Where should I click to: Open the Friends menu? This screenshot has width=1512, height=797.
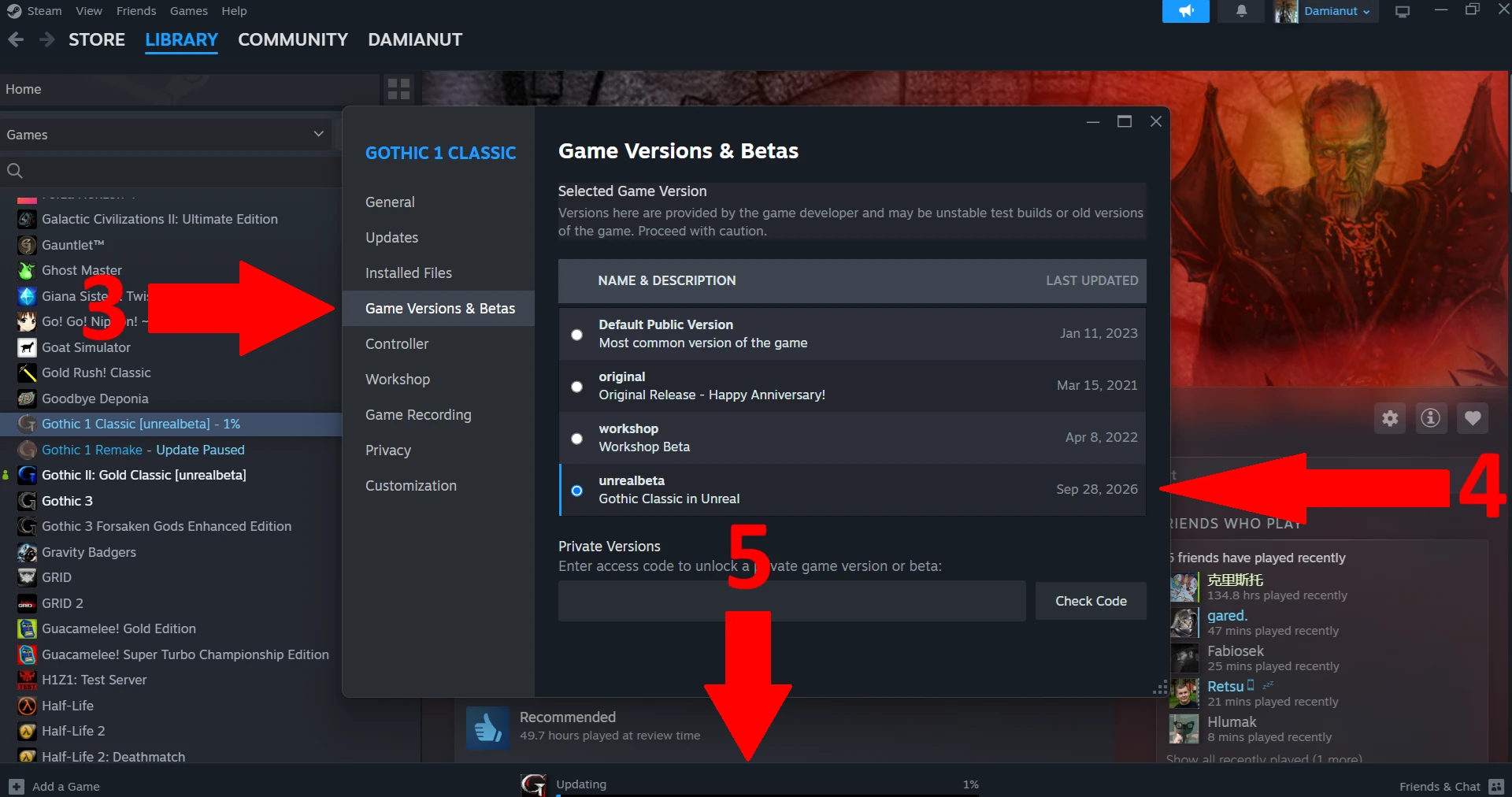(136, 11)
